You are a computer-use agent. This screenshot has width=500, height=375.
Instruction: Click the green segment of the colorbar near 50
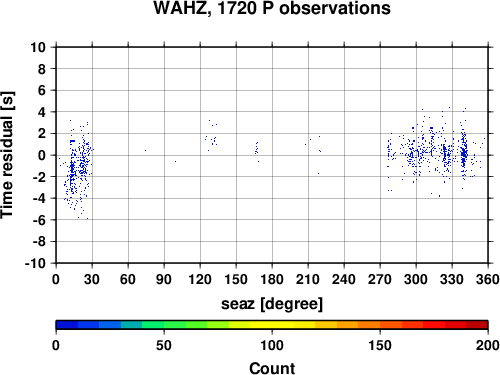[164, 325]
